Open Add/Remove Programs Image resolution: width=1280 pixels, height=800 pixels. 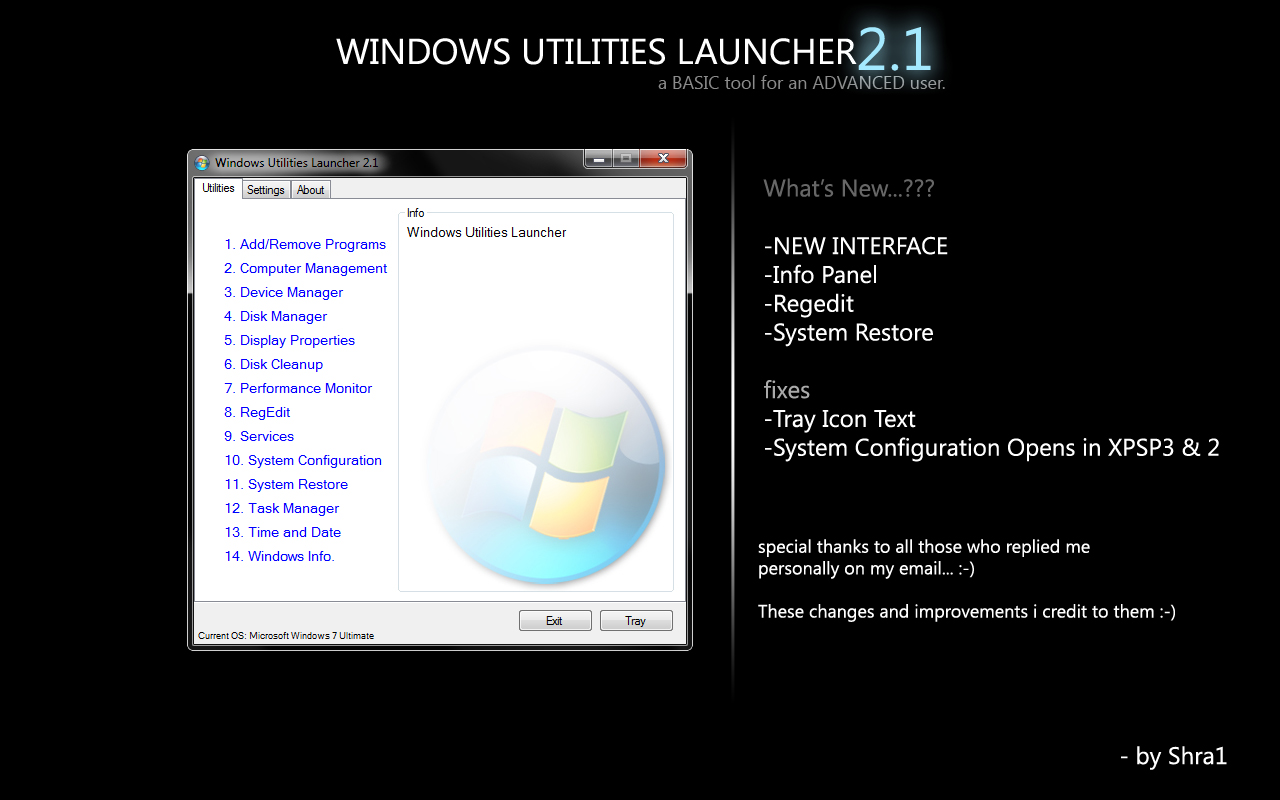click(305, 244)
